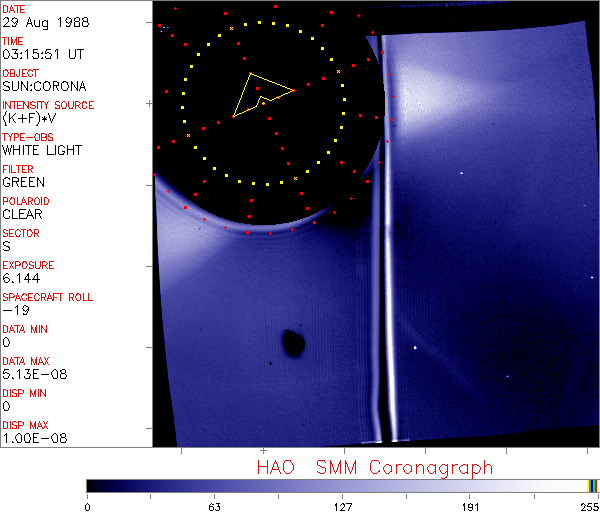Click the intensity source value "(K+F)*V"

29,119
